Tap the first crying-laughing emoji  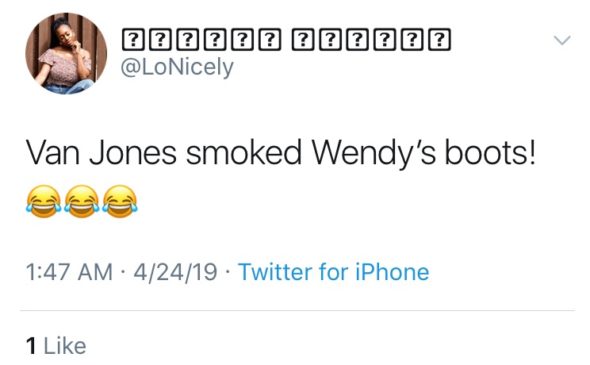click(x=44, y=201)
